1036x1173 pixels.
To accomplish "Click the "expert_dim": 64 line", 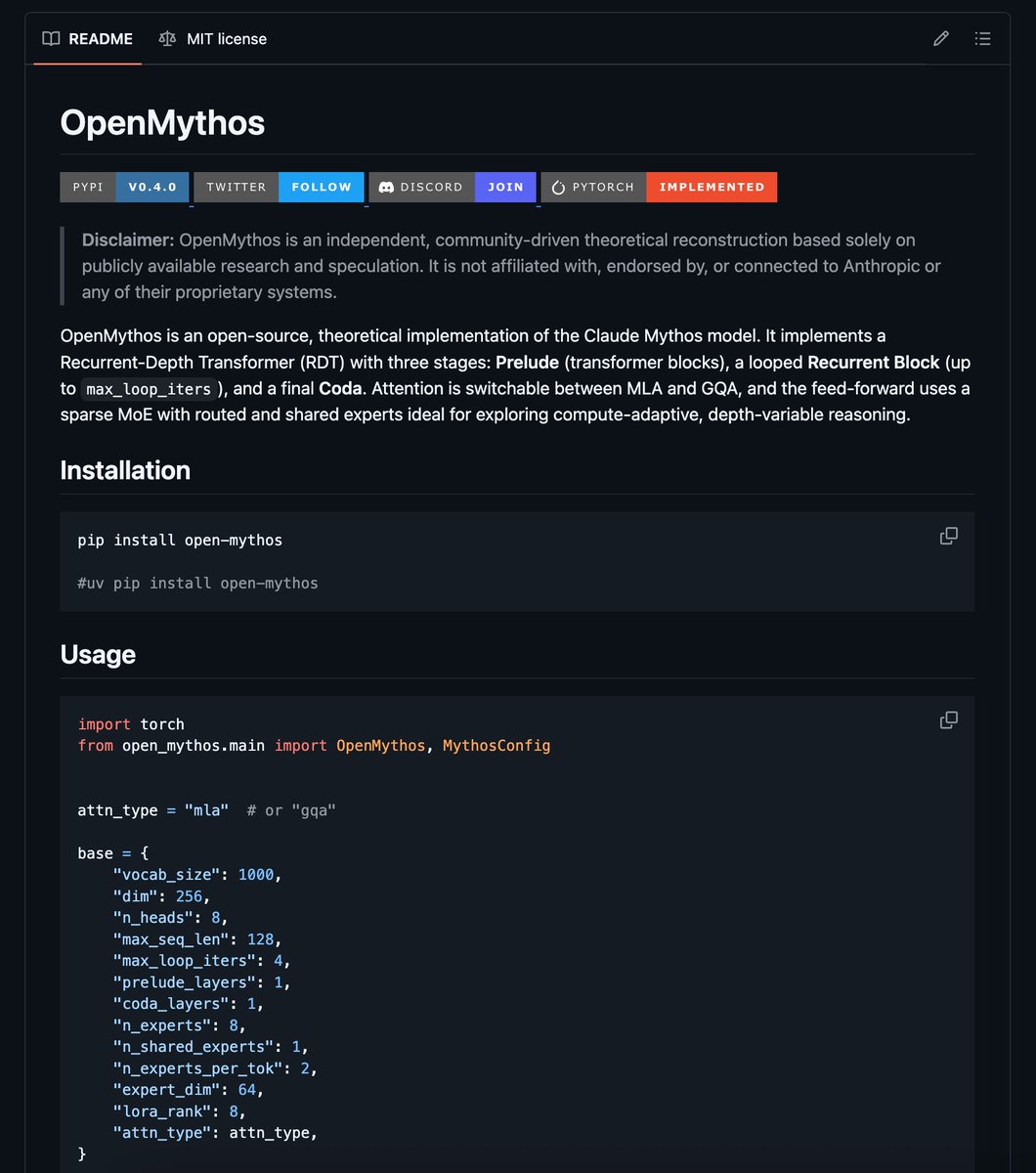I will pos(189,1090).
